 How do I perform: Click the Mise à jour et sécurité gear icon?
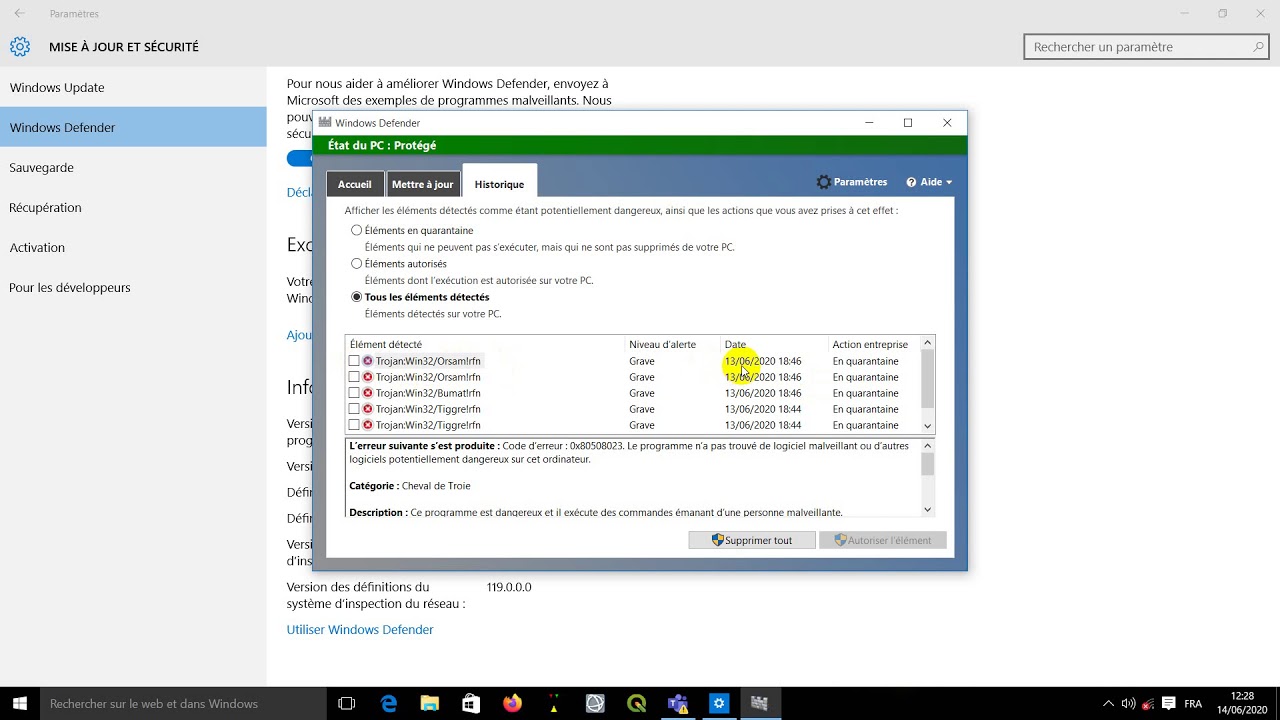click(x=20, y=47)
